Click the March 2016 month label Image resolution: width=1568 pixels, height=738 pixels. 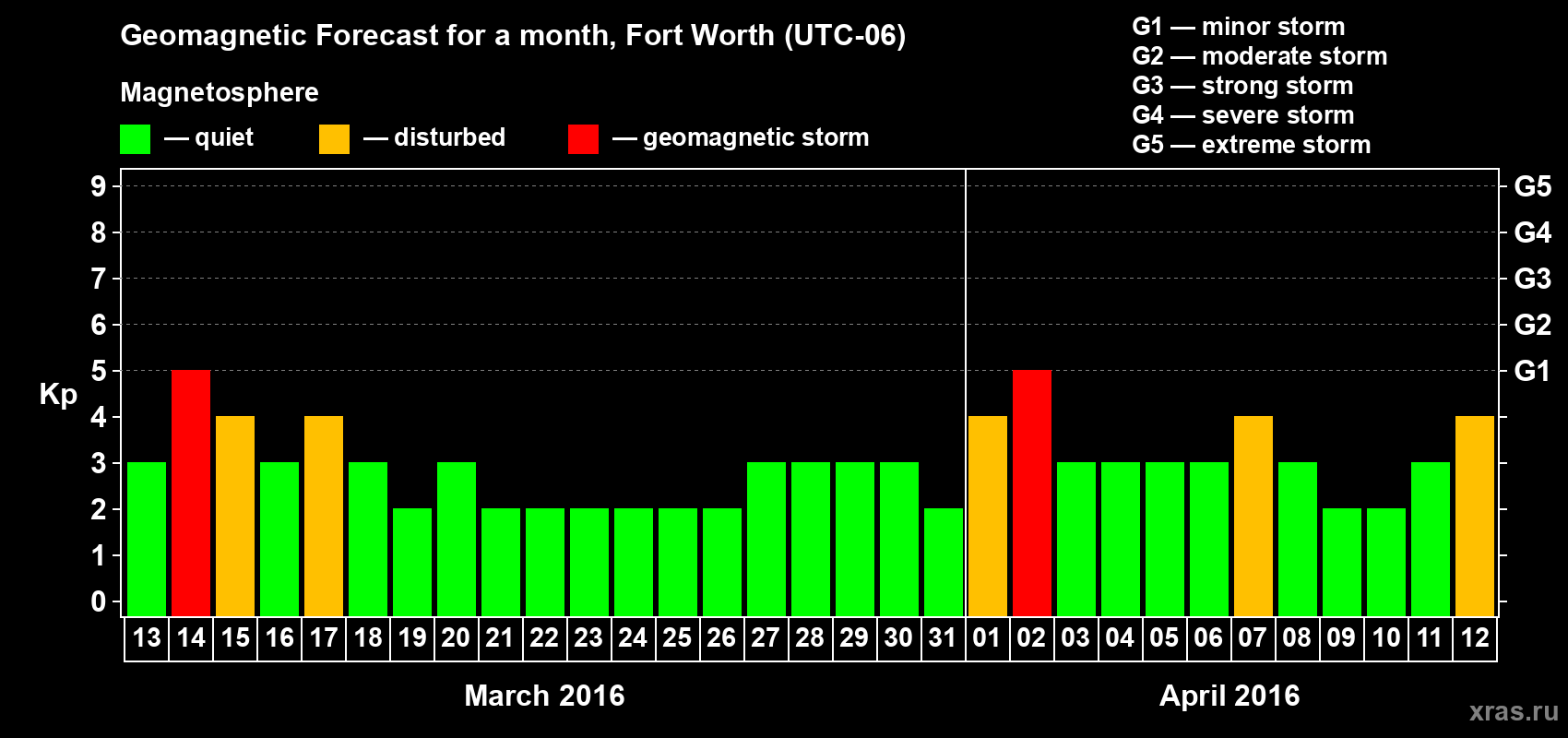coord(544,696)
